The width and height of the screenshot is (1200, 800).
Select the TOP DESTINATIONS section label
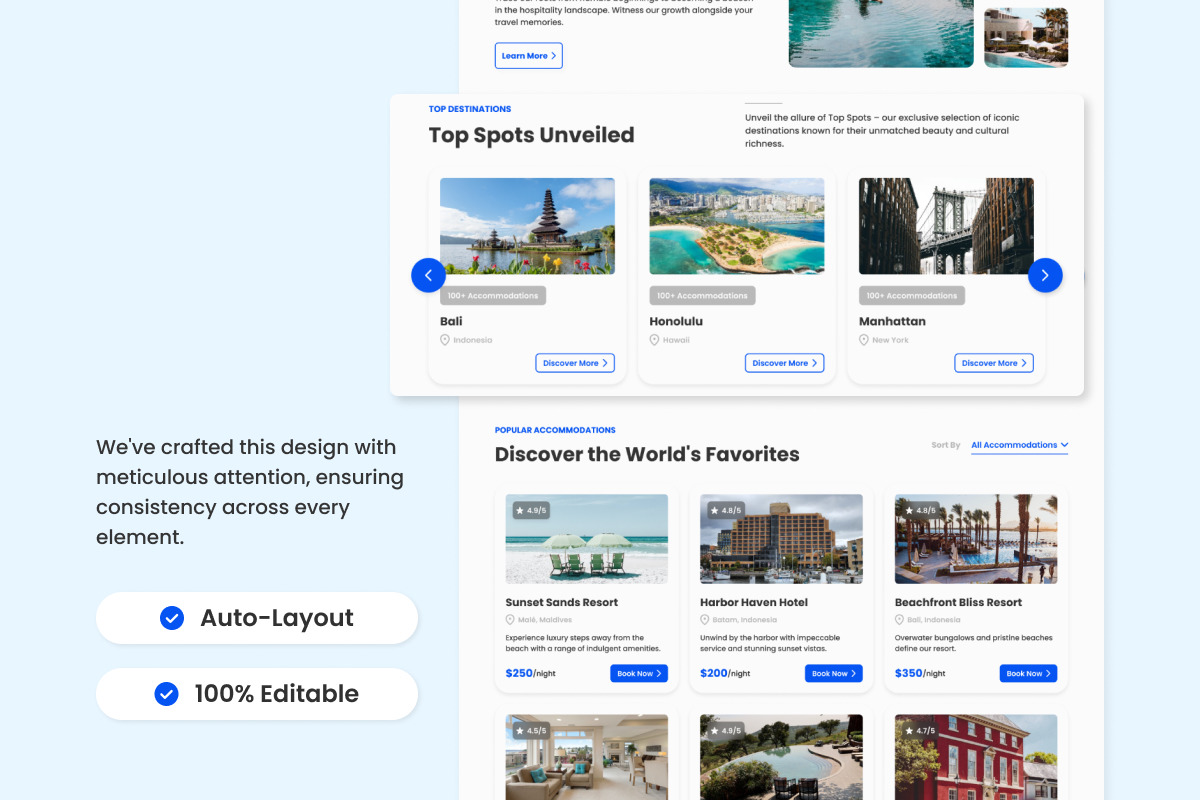pyautogui.click(x=470, y=108)
